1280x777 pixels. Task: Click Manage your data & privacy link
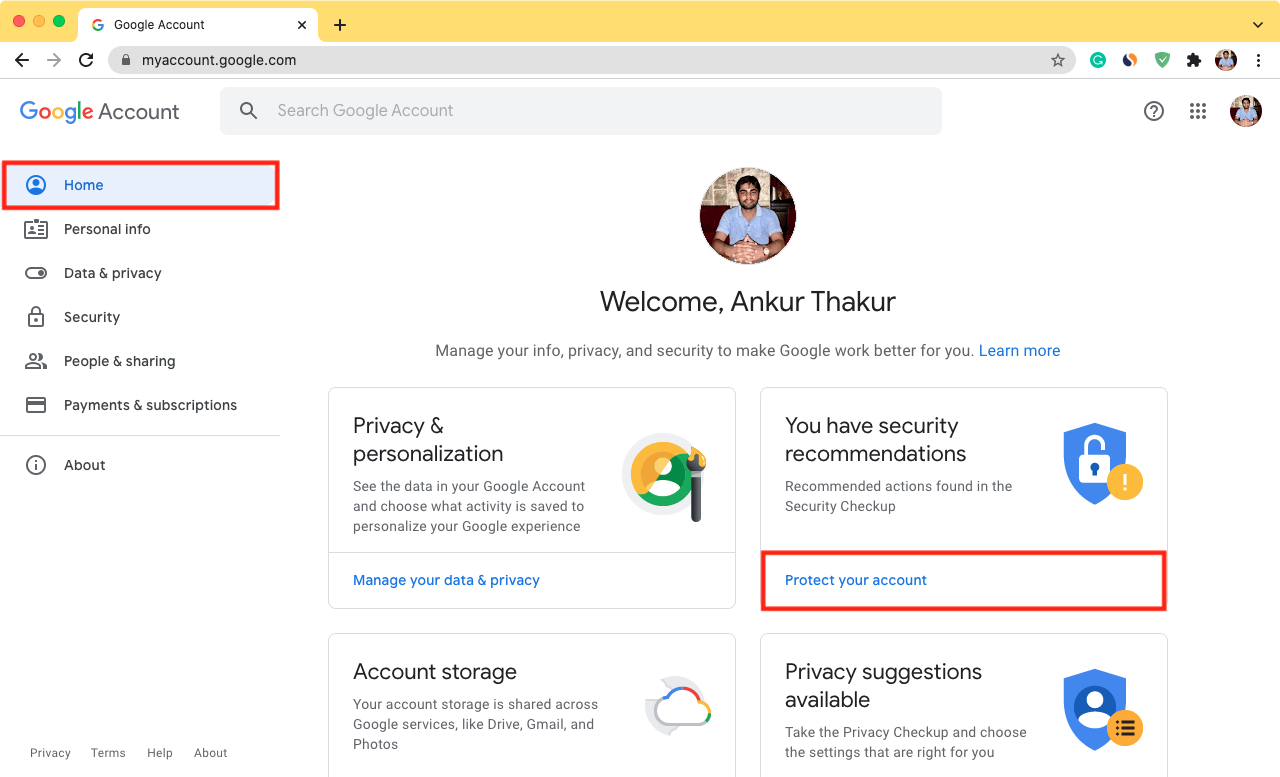pos(446,580)
